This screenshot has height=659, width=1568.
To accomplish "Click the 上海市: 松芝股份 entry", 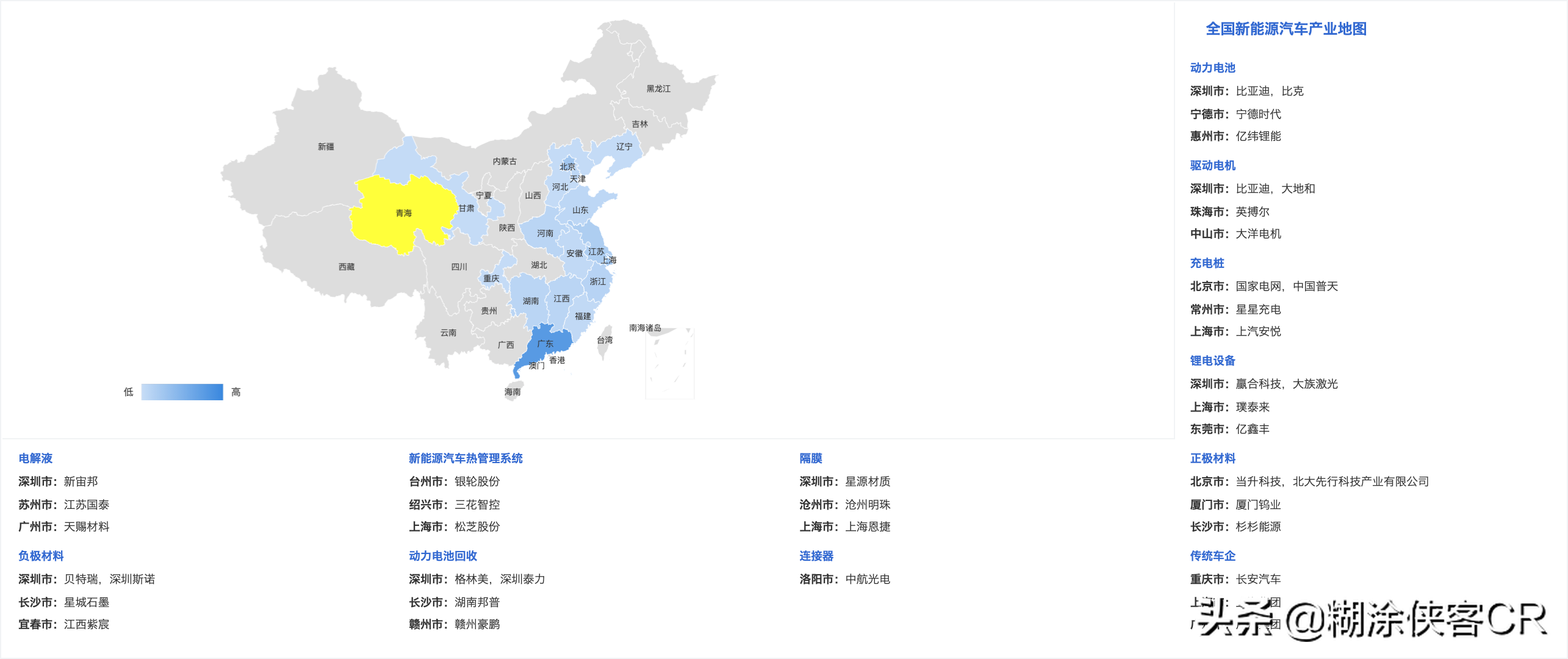I will [455, 527].
